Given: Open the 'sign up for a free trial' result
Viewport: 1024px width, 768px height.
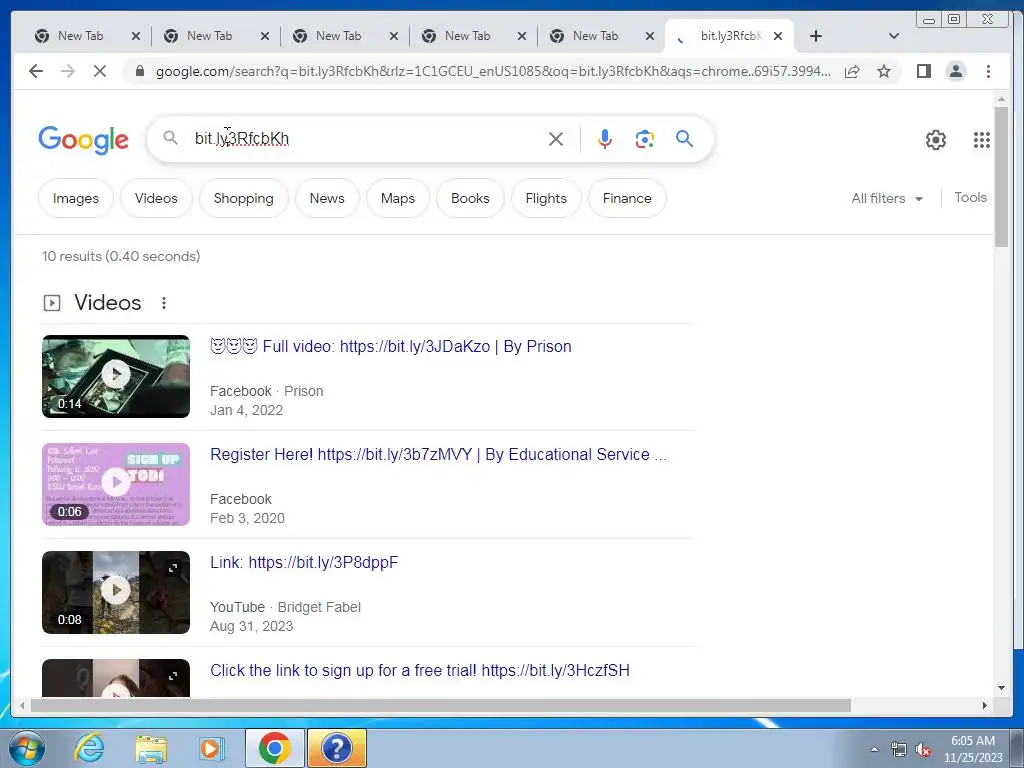Looking at the screenshot, I should point(420,670).
